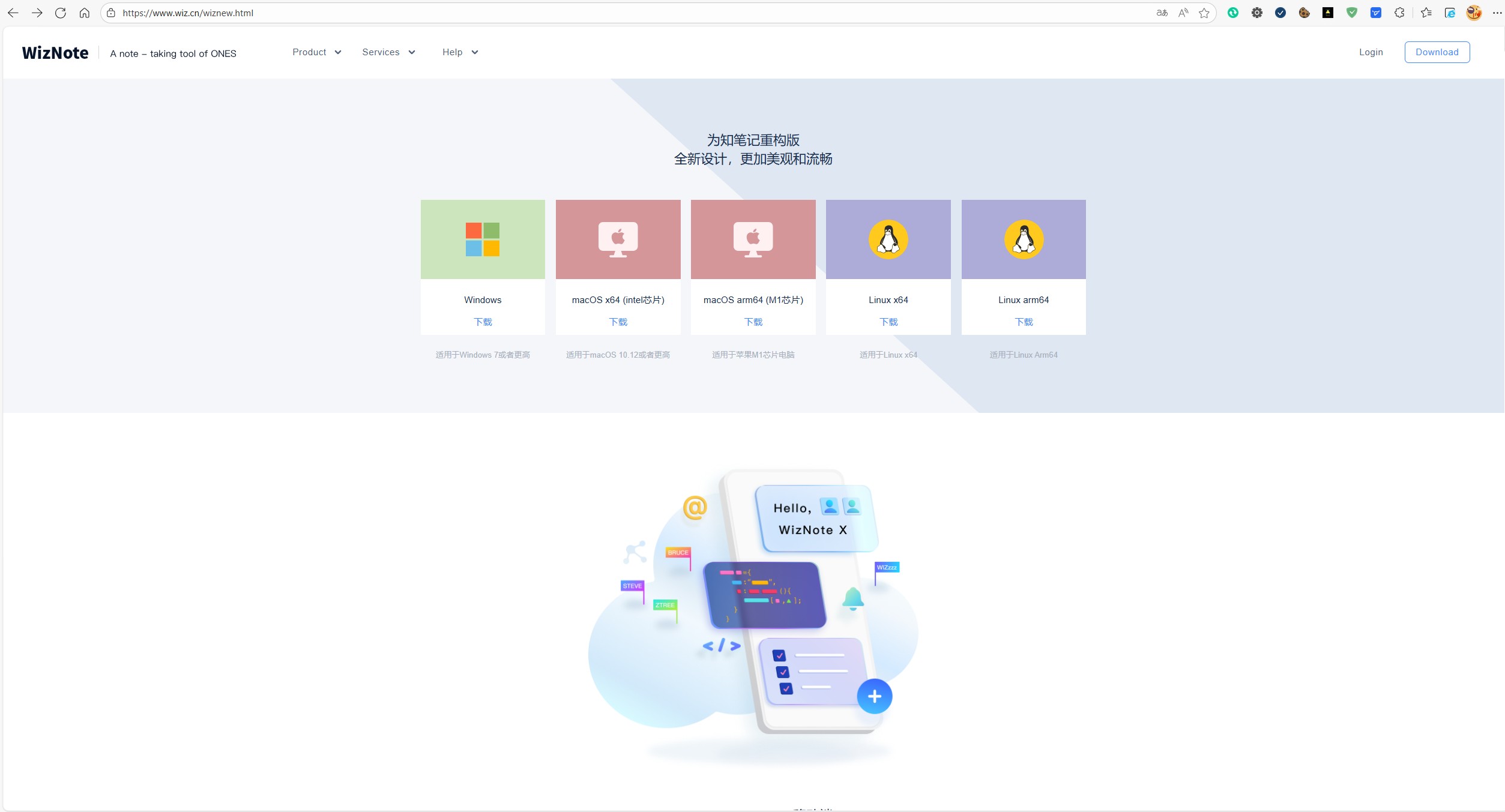
Task: Click the translate page icon in address bar
Action: point(1162,13)
